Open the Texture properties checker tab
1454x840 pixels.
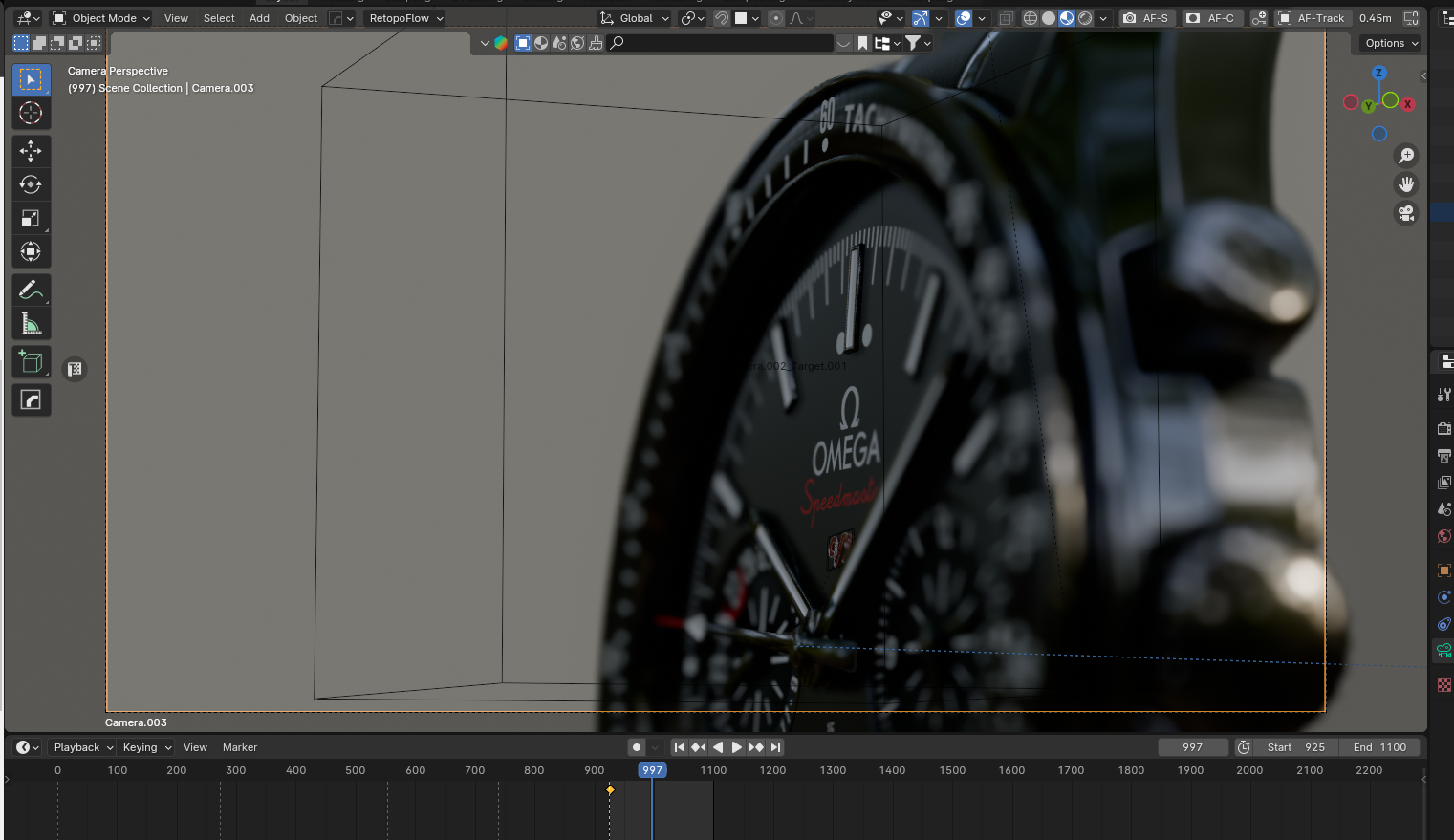pyautogui.click(x=1444, y=685)
